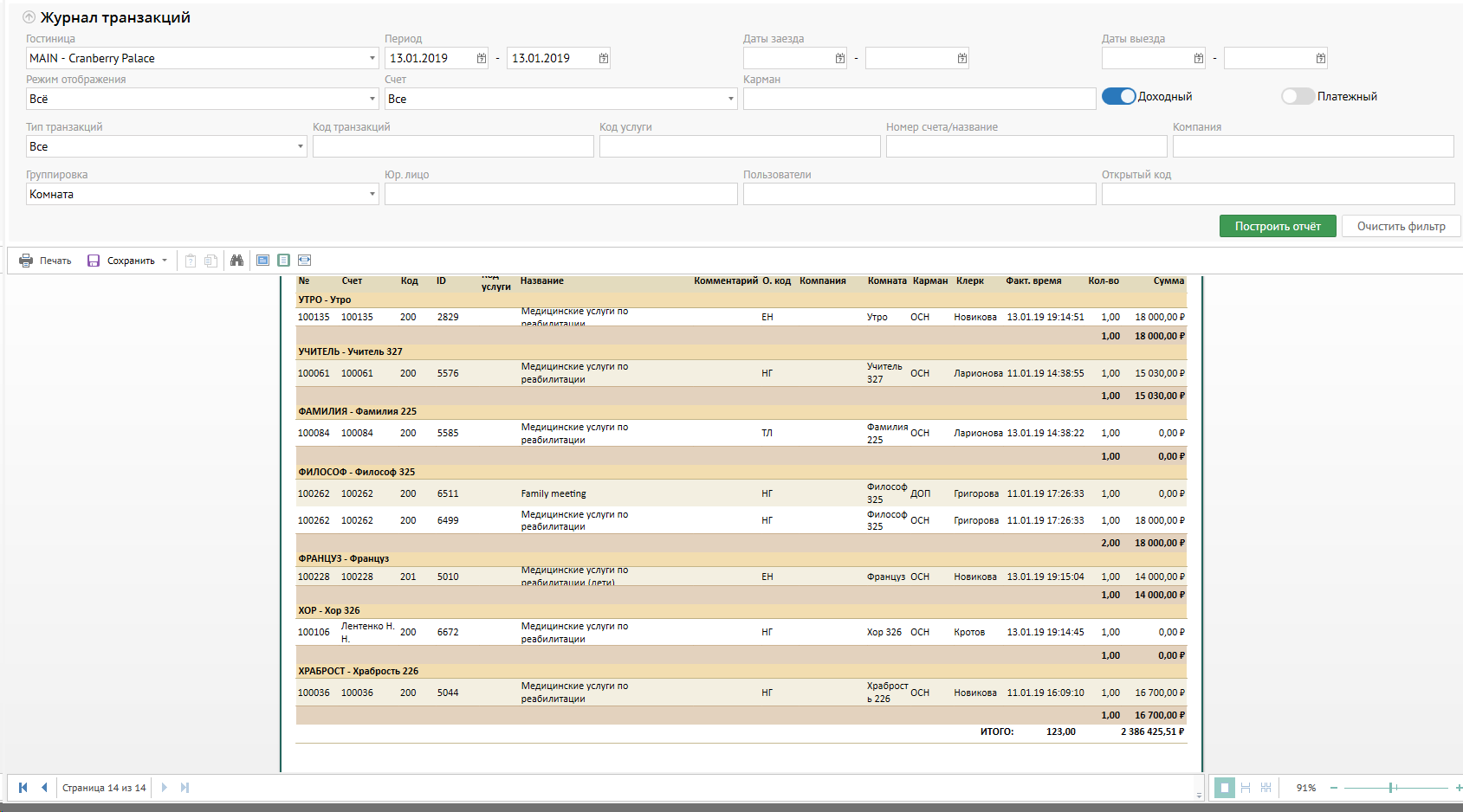Screen dimensions: 1463x812
Task: Click the binoculars search icon
Action: (236, 261)
